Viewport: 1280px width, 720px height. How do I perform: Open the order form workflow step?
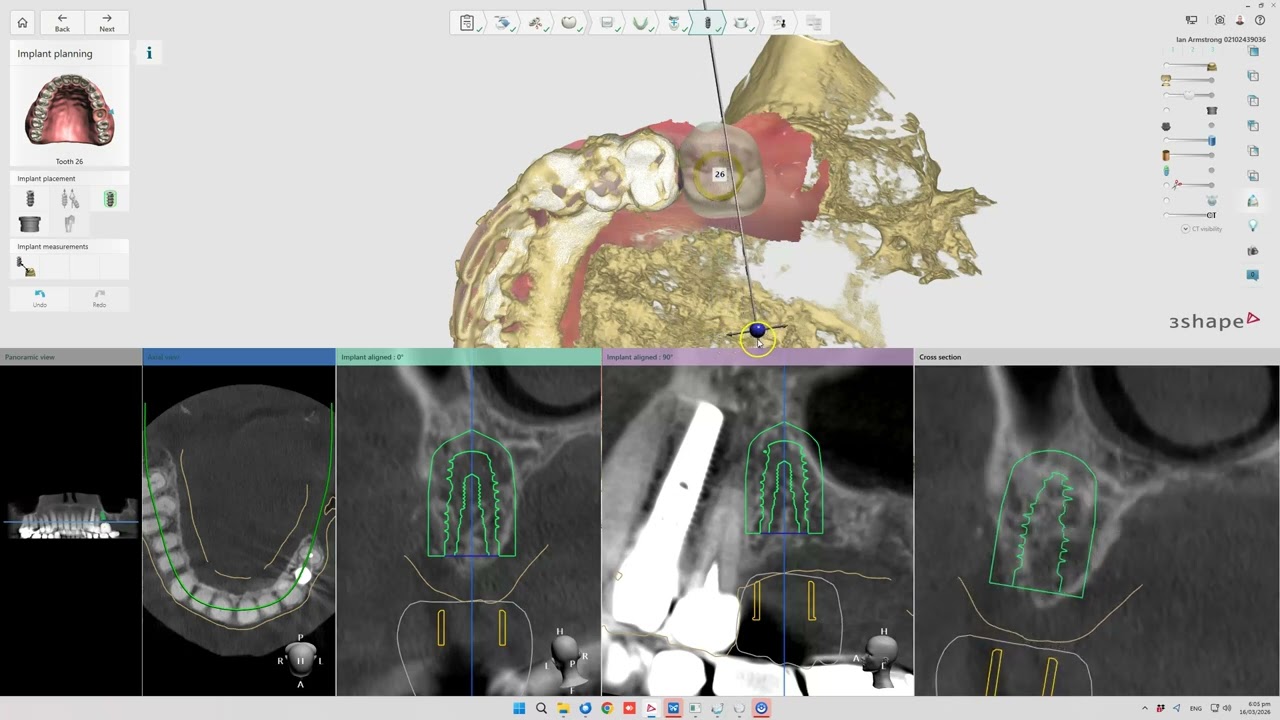[467, 22]
